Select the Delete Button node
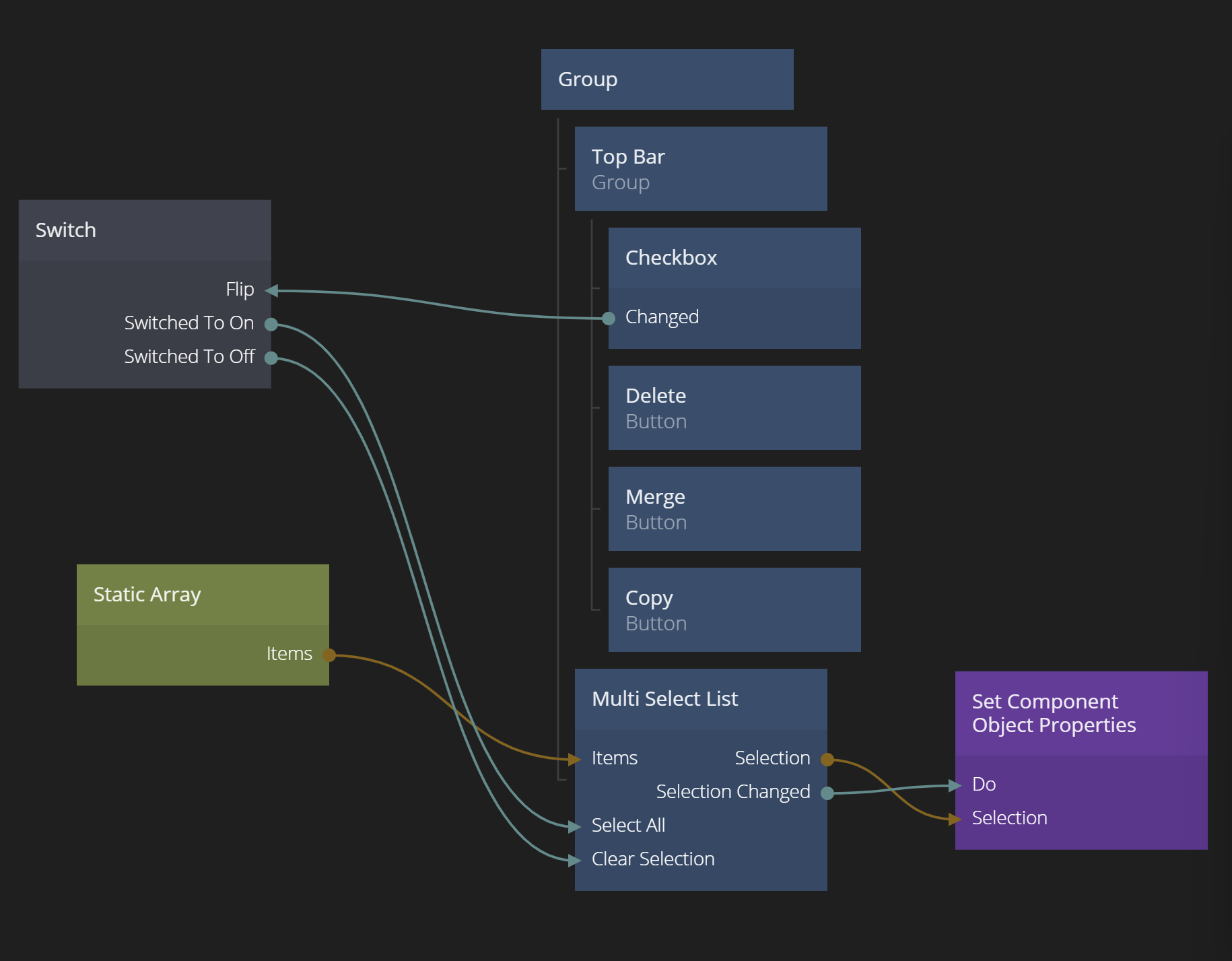The width and height of the screenshot is (1232, 961). [x=734, y=408]
